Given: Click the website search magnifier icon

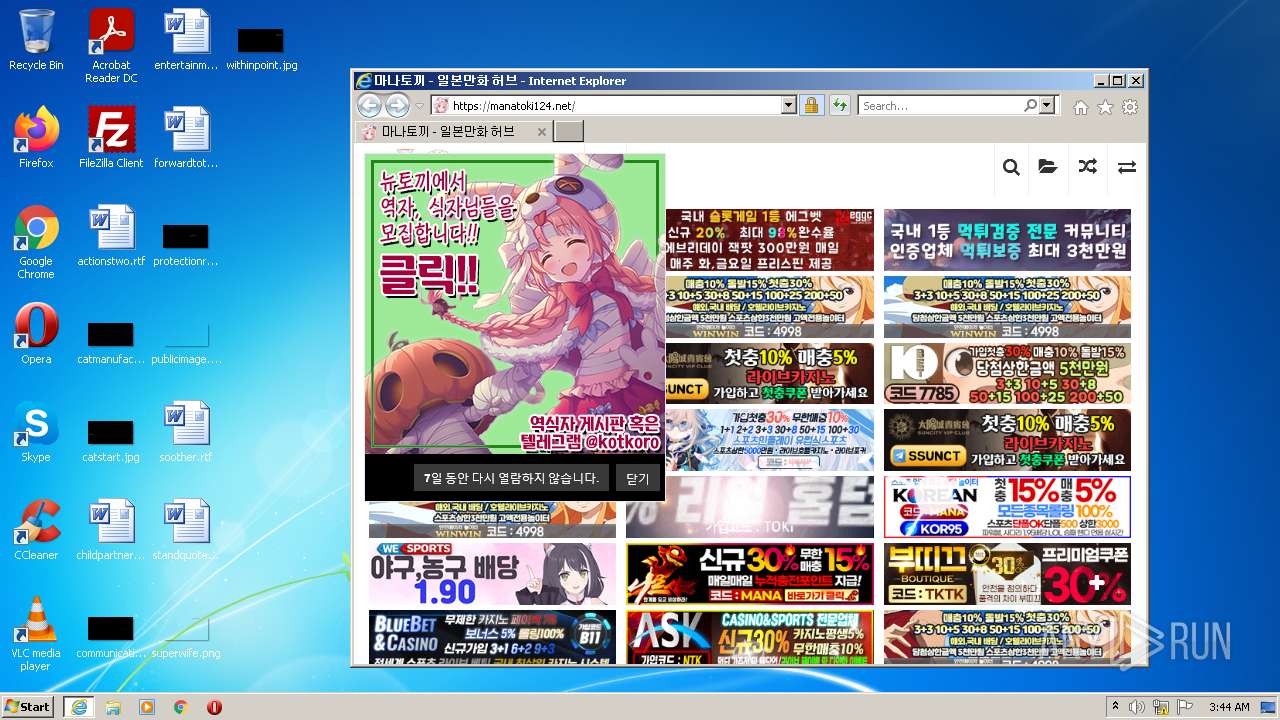Looking at the screenshot, I should click(1011, 167).
